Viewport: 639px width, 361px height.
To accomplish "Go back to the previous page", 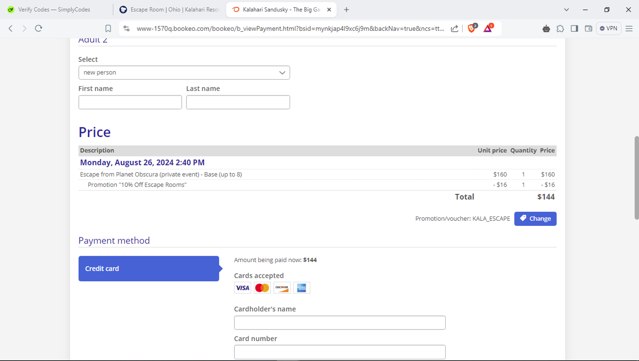I will 11,29.
